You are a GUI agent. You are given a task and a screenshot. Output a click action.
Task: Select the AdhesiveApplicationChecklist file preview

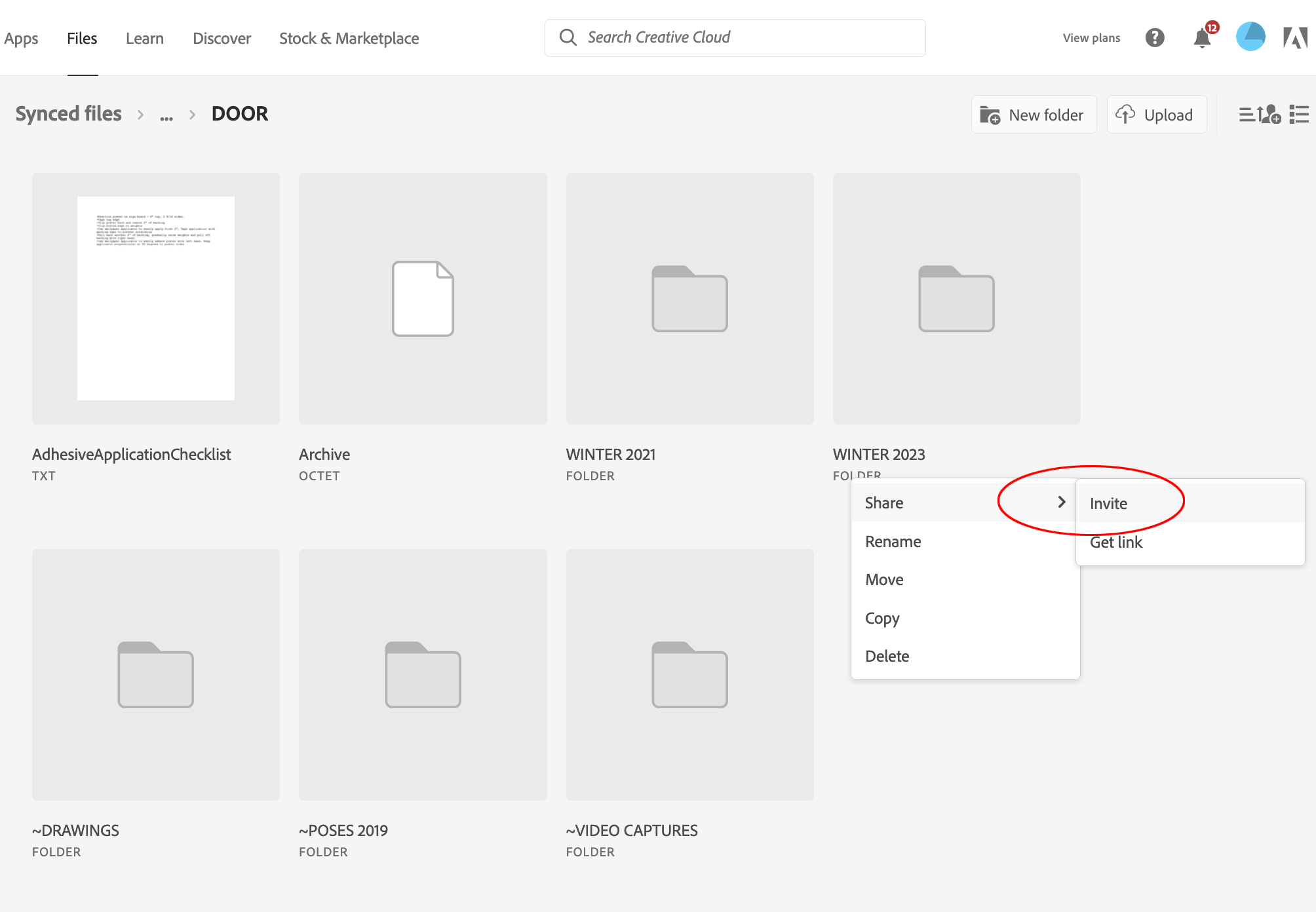[x=155, y=298]
